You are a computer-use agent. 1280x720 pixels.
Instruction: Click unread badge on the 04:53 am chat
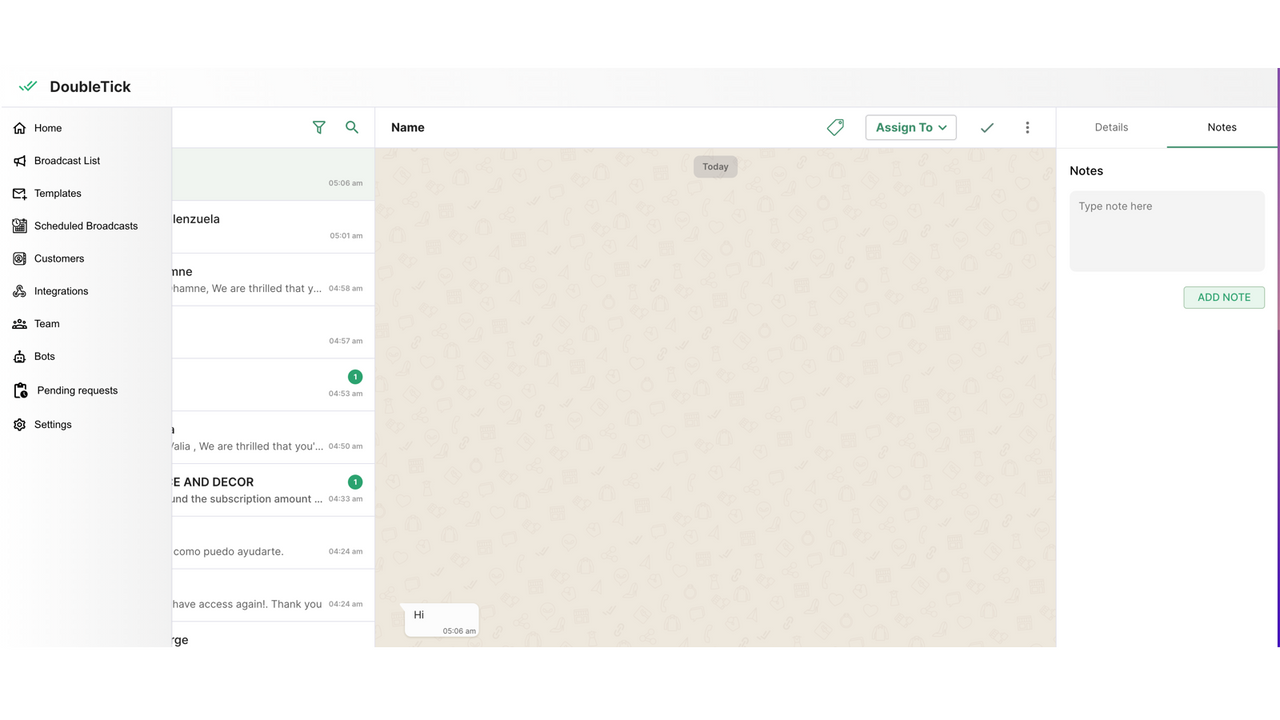355,377
